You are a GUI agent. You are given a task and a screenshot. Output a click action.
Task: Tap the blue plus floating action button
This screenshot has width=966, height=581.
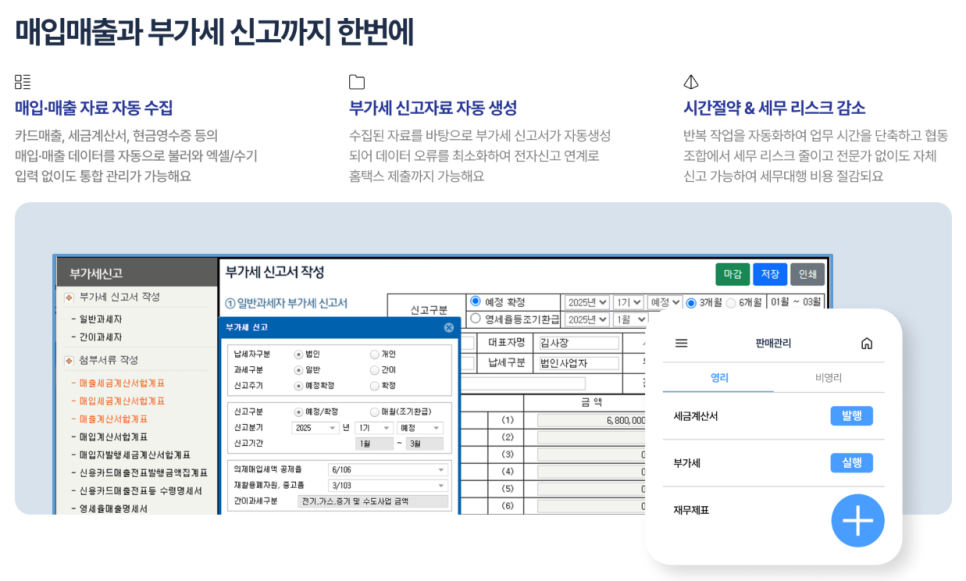[856, 521]
